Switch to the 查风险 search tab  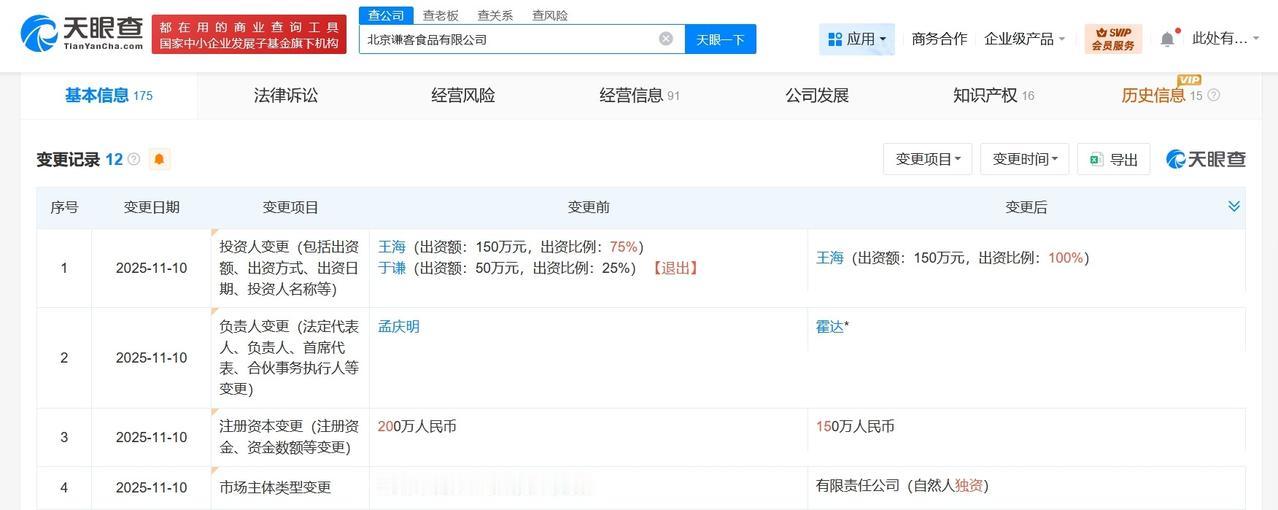[550, 15]
